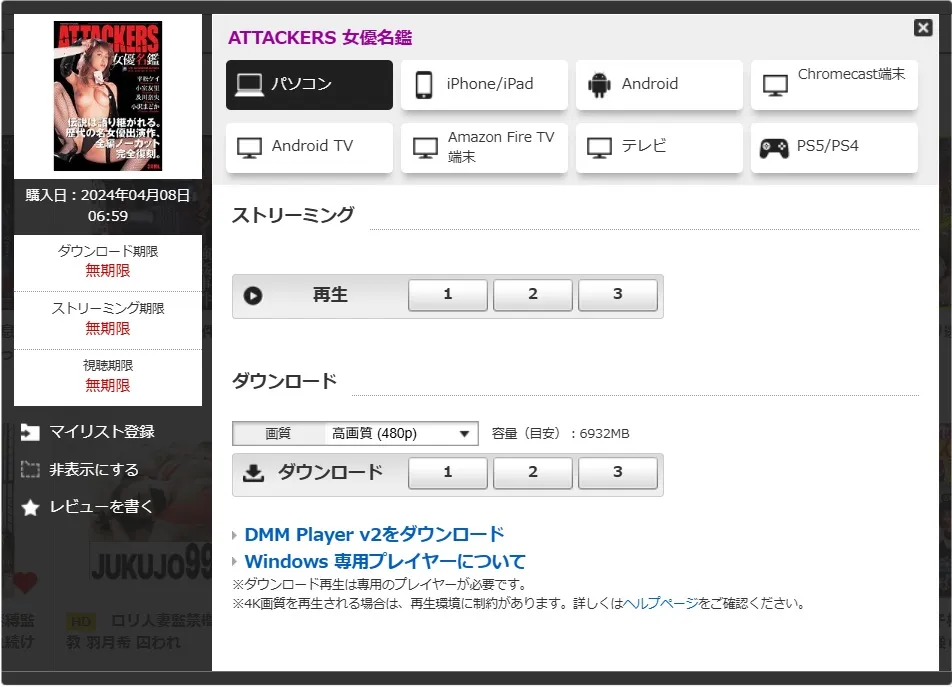
Task: Click the play icon next to 再生
Action: point(253,296)
